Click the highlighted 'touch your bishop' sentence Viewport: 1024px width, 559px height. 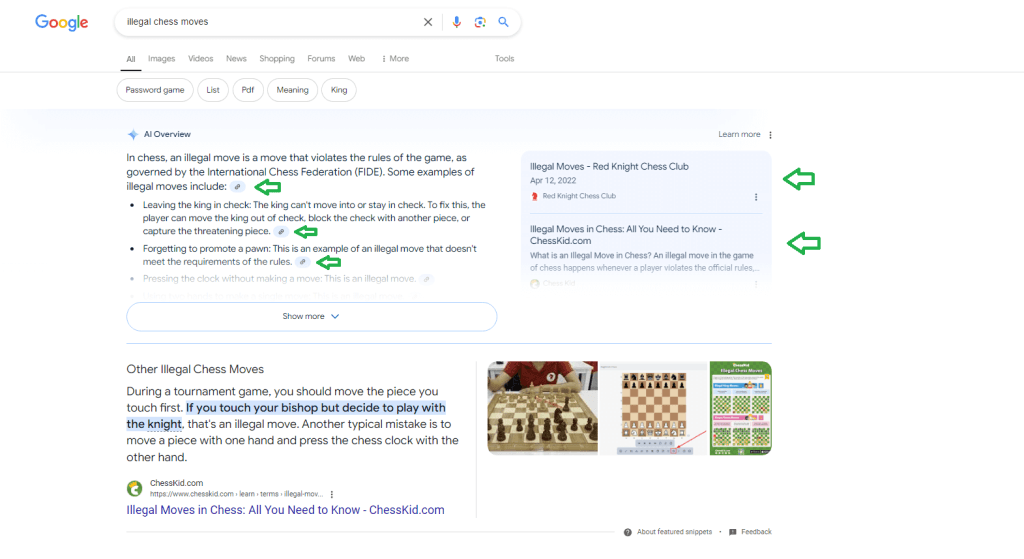point(286,416)
